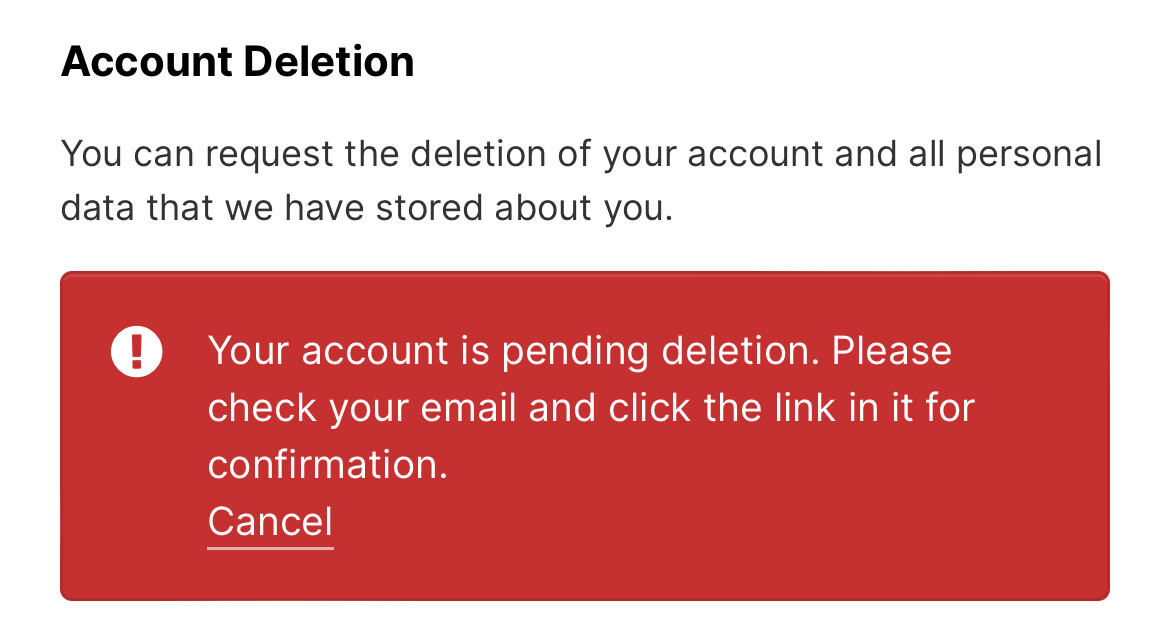
Task: Click the white exclamation warning icon
Action: 137,351
